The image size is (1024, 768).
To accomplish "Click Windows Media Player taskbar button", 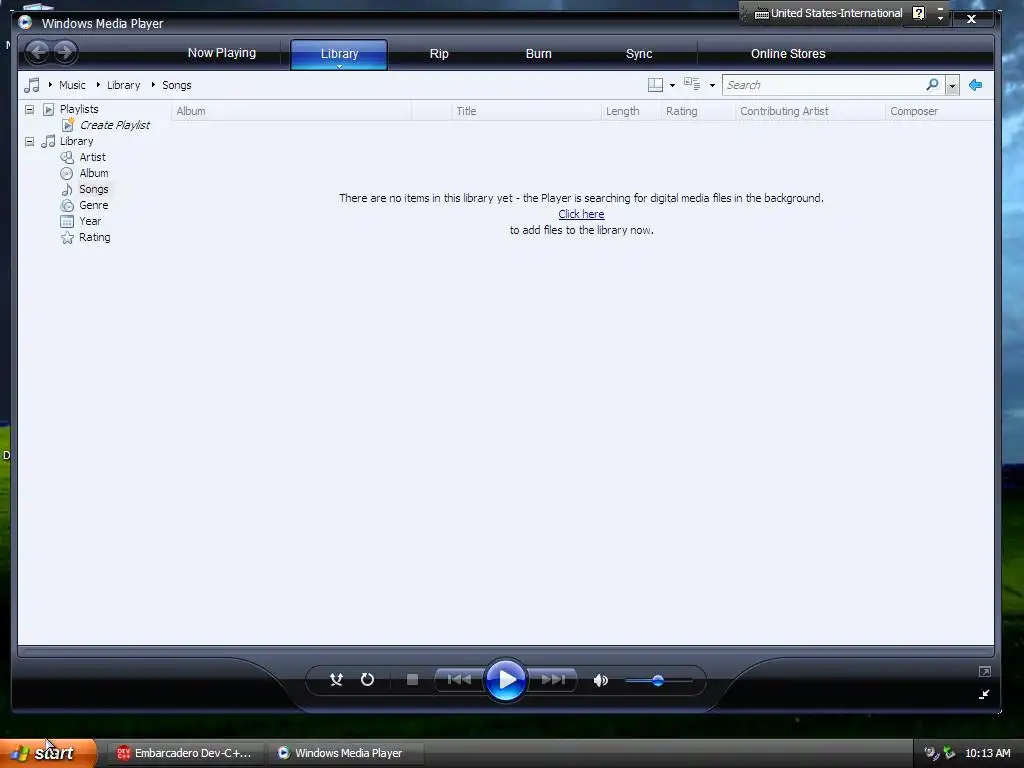I will [x=344, y=753].
